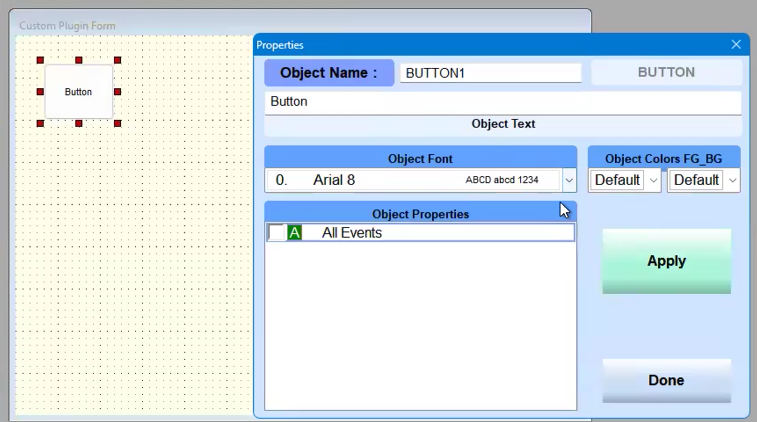The width and height of the screenshot is (757, 422).
Task: Click the top-middle resize handle of Button
Action: click(79, 60)
